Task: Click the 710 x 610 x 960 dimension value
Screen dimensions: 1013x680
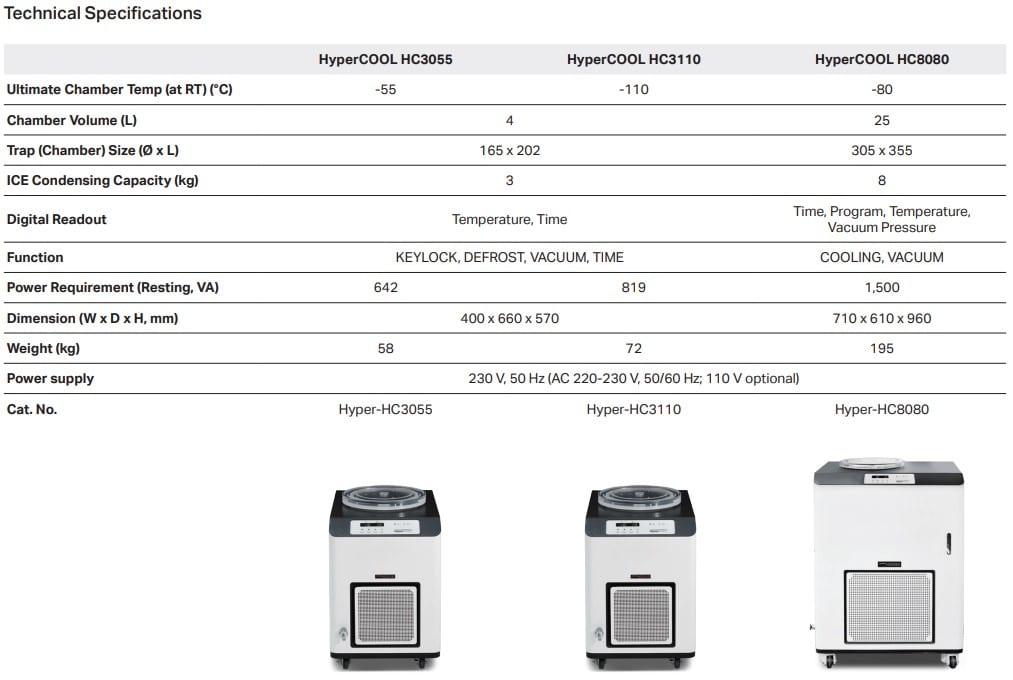Action: (881, 319)
